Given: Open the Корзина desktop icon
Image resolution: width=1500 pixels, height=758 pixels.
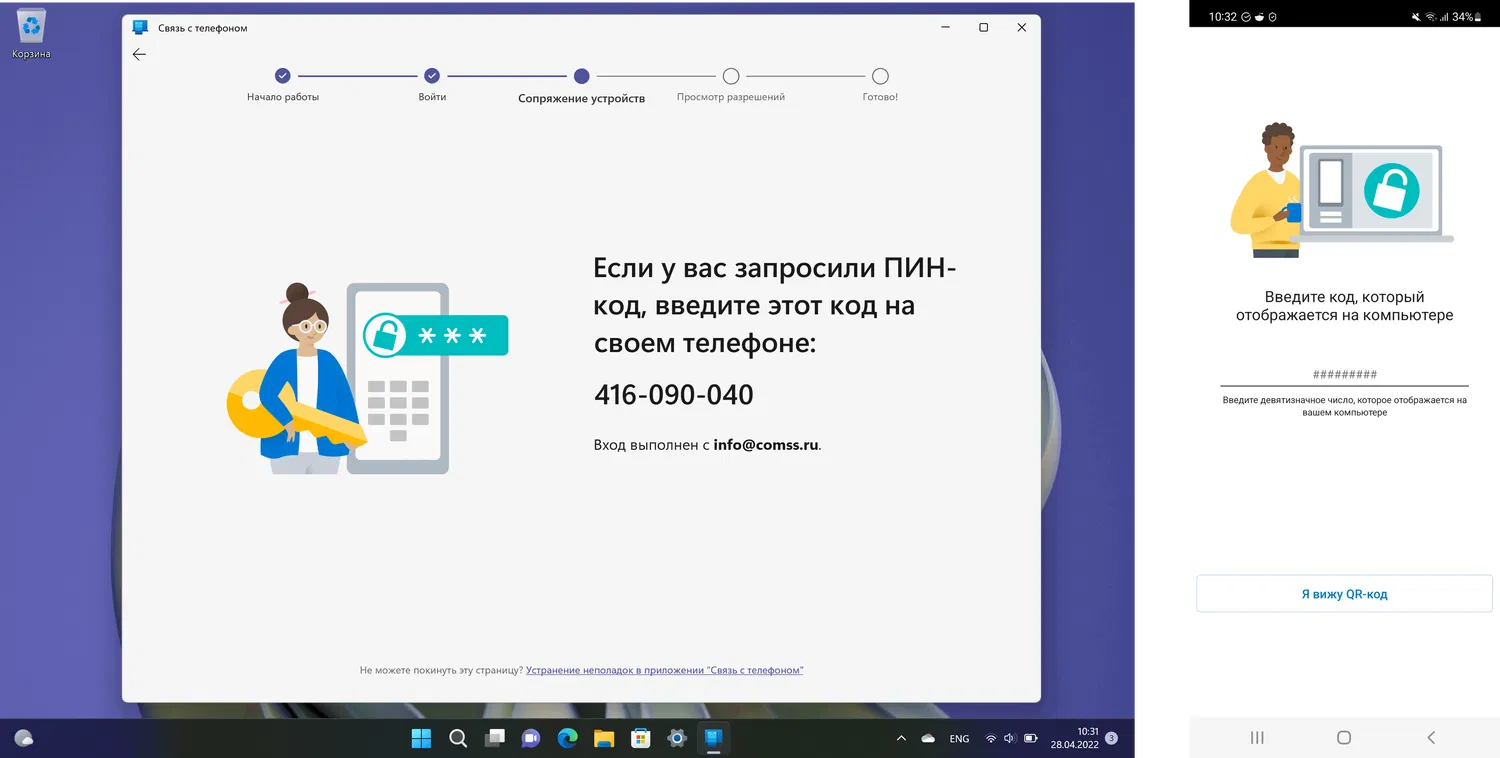Looking at the screenshot, I should pos(31,34).
